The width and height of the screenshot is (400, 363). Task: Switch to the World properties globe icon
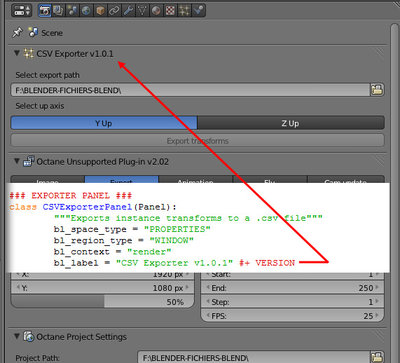(x=86, y=11)
